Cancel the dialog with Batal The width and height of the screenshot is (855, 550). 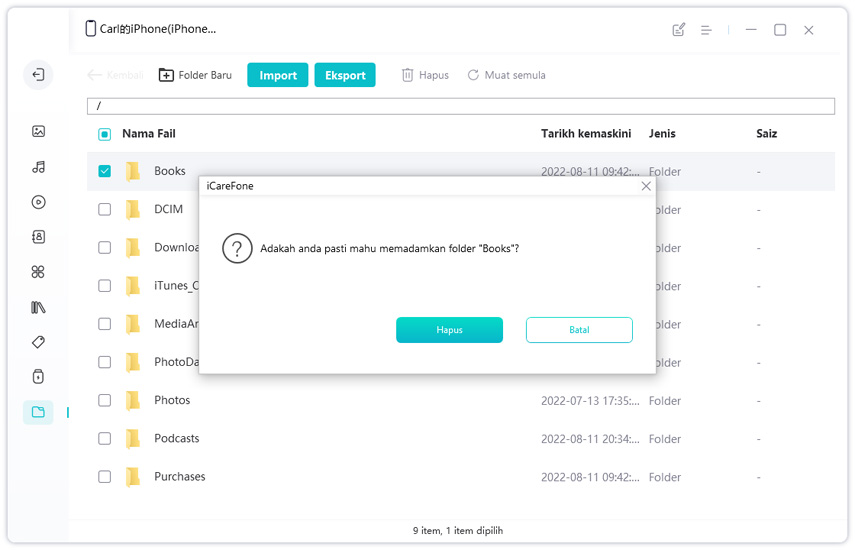579,330
